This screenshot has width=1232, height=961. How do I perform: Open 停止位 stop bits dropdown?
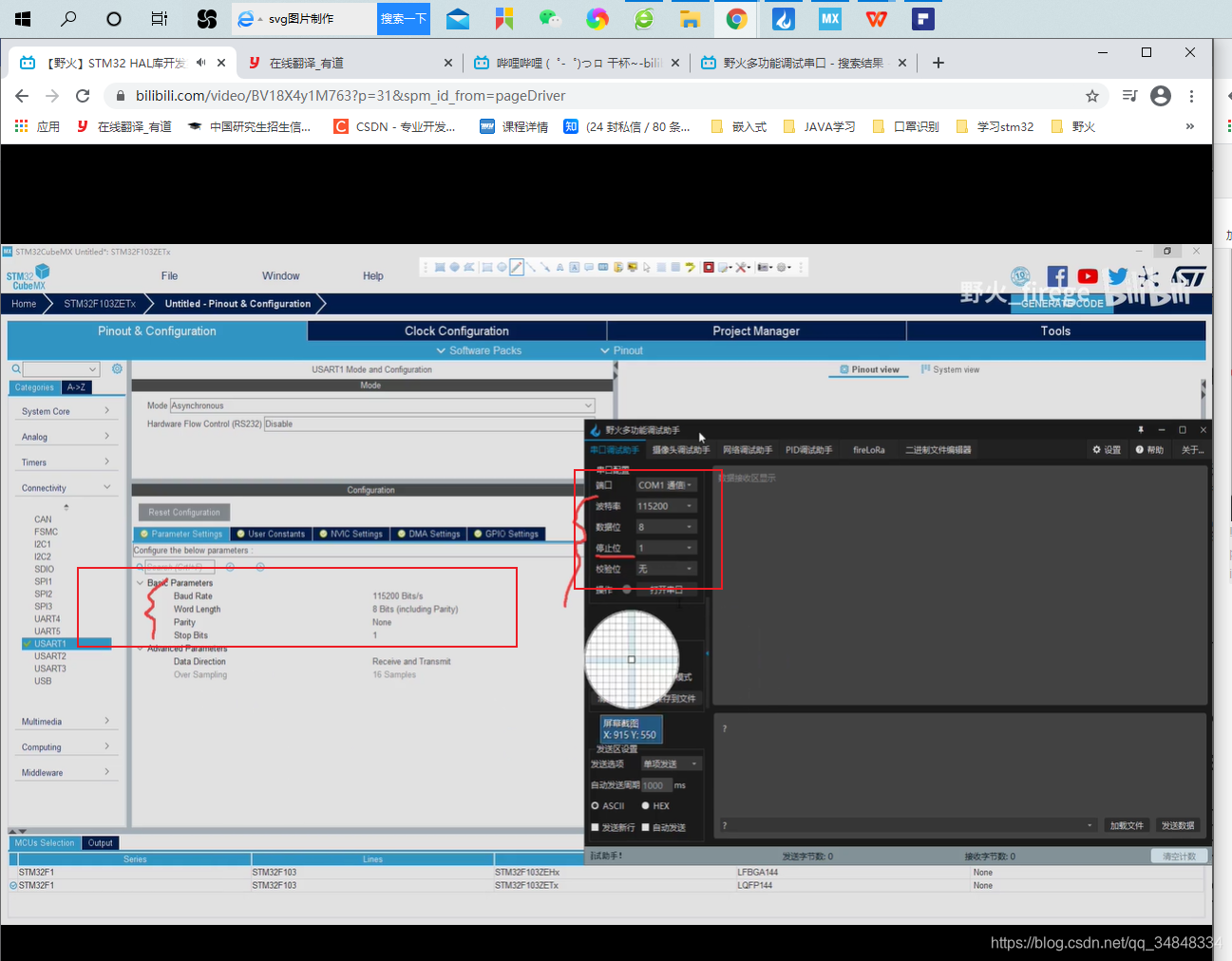tap(666, 548)
